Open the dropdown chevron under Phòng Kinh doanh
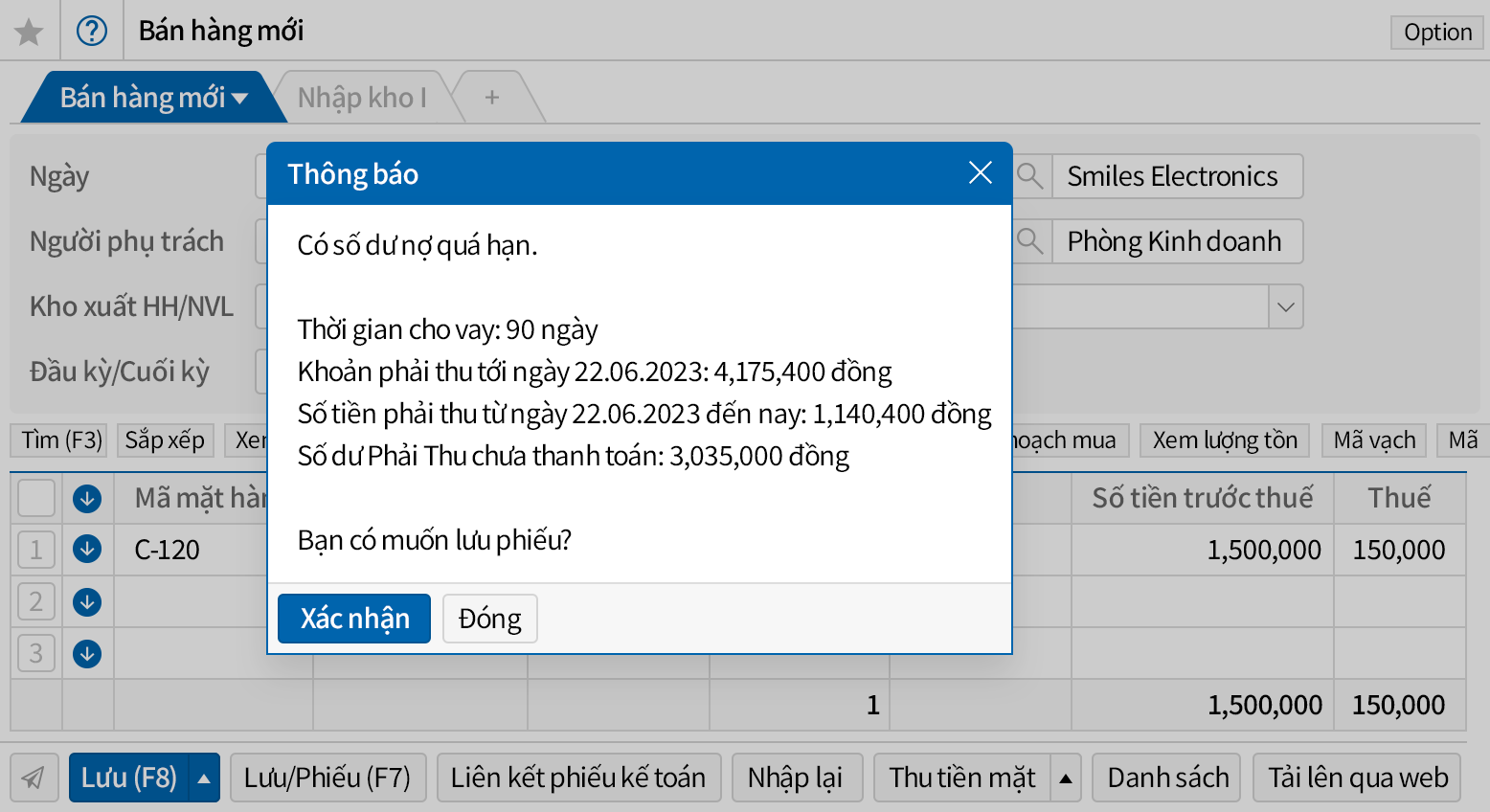Image resolution: width=1490 pixels, height=812 pixels. (1285, 307)
